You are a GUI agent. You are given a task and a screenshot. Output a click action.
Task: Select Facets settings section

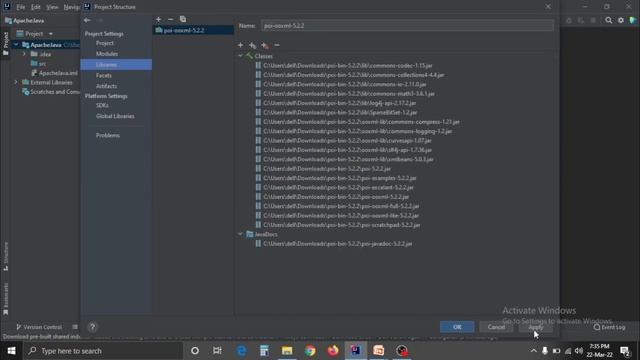104,75
